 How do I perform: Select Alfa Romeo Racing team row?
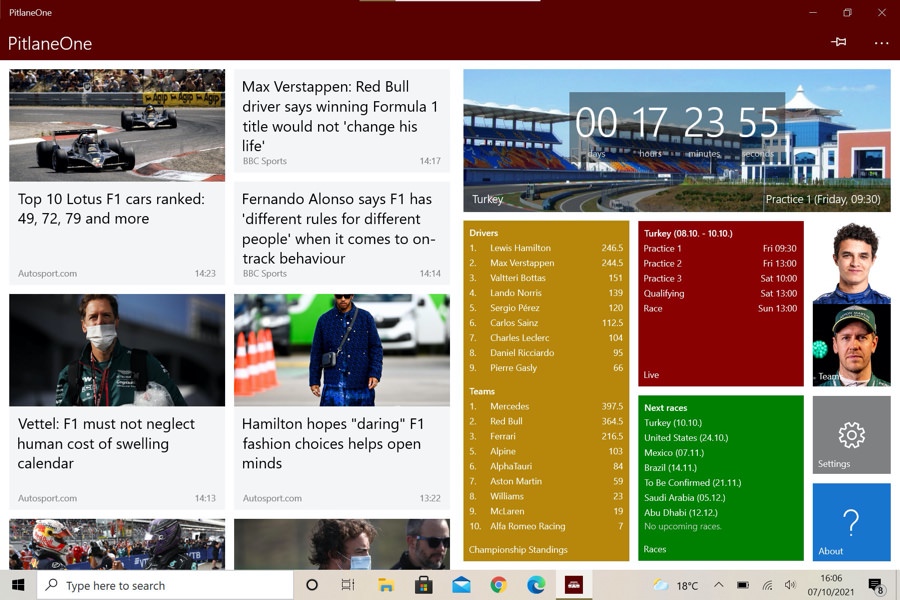[x=546, y=526]
